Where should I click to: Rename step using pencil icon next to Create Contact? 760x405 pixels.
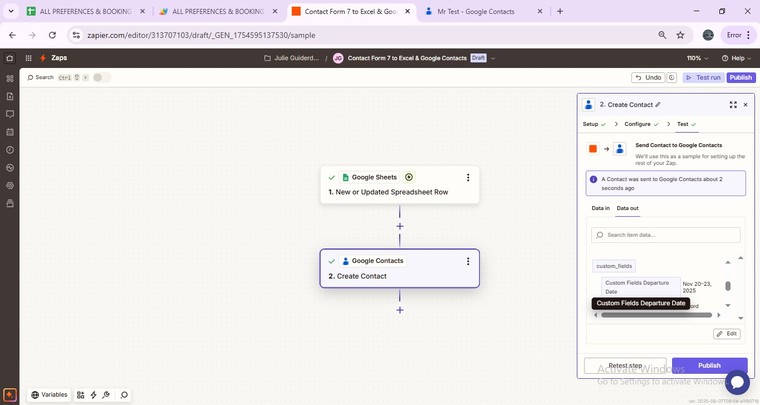pyautogui.click(x=658, y=105)
